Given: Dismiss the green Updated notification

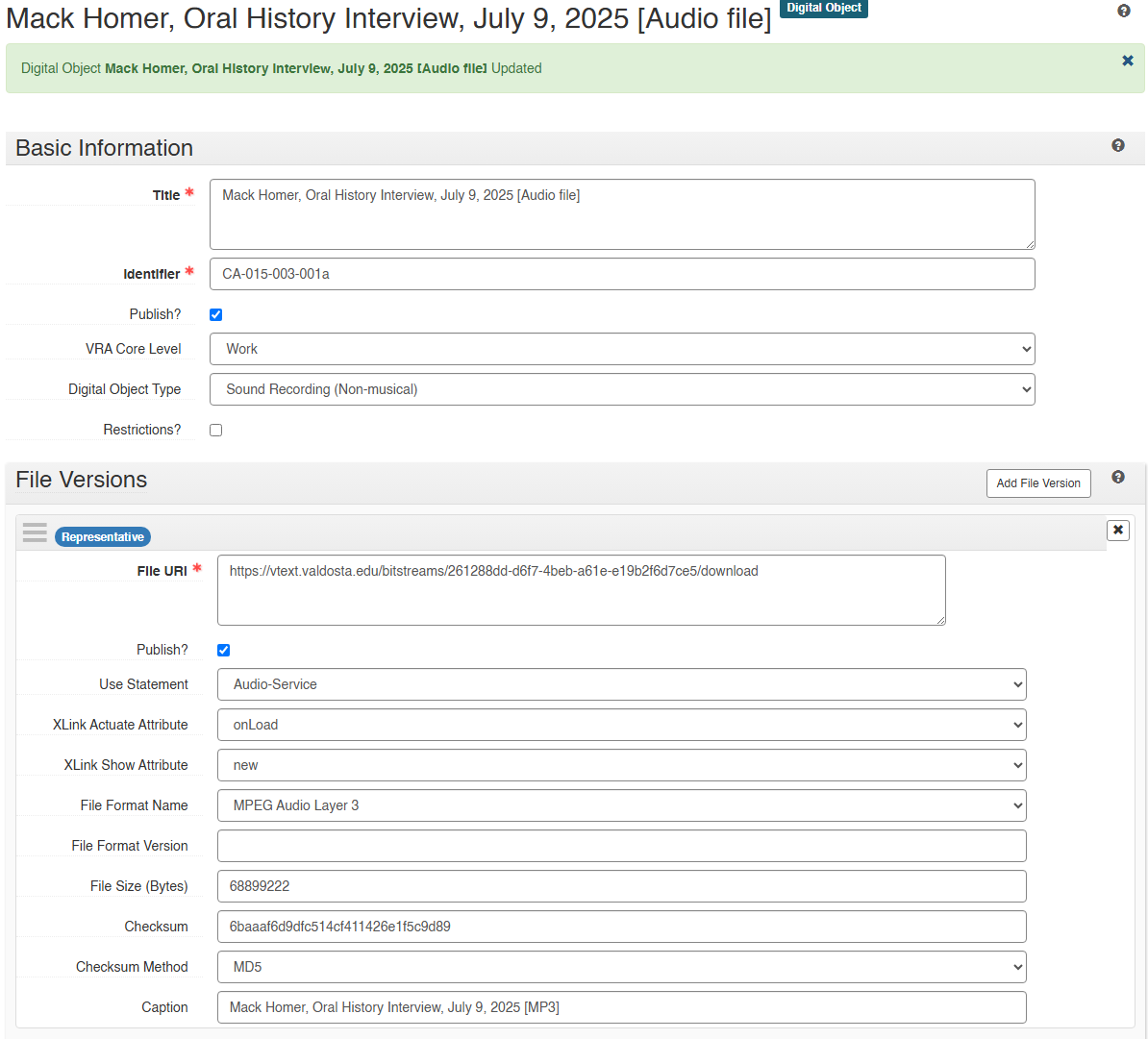Looking at the screenshot, I should (x=1128, y=61).
